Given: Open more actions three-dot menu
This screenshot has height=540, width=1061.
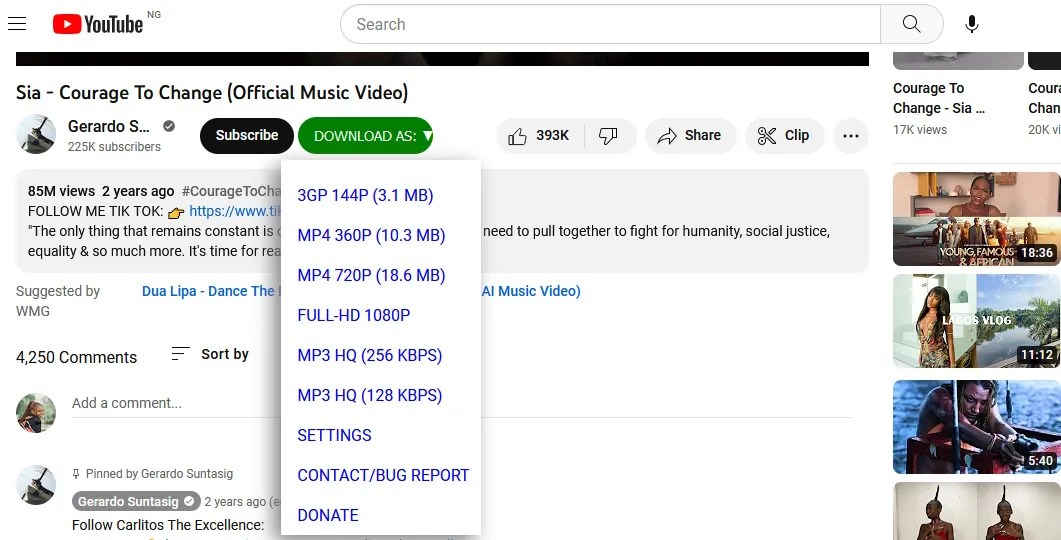Looking at the screenshot, I should click(x=851, y=135).
